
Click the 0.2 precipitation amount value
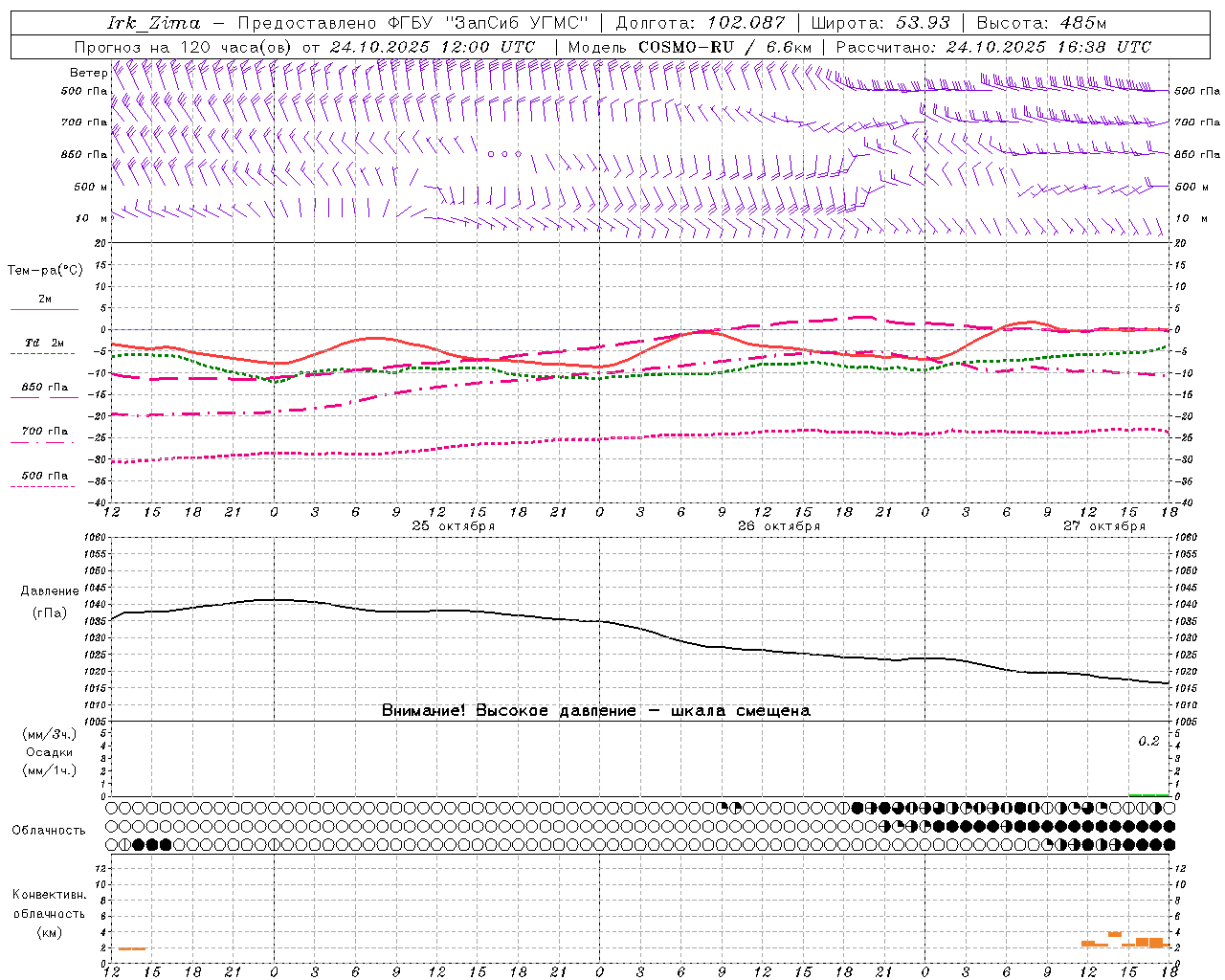(x=1148, y=742)
